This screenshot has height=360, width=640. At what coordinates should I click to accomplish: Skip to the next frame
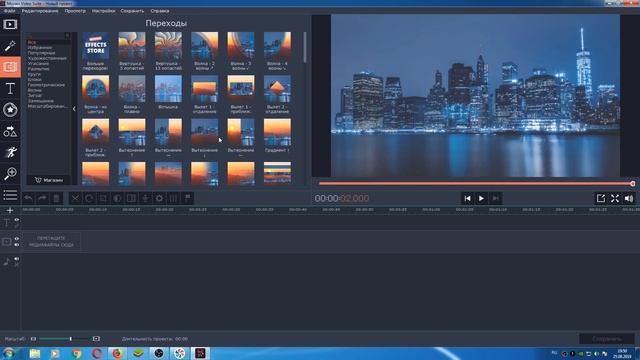coord(495,198)
